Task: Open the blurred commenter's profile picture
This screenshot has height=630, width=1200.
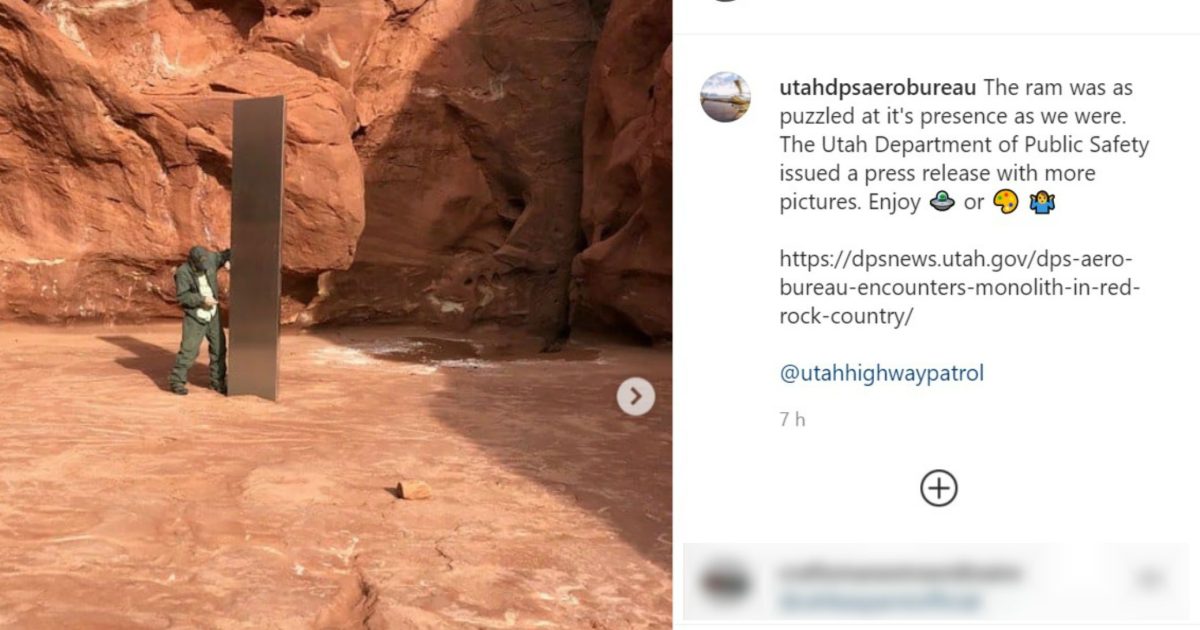Action: pos(725,583)
